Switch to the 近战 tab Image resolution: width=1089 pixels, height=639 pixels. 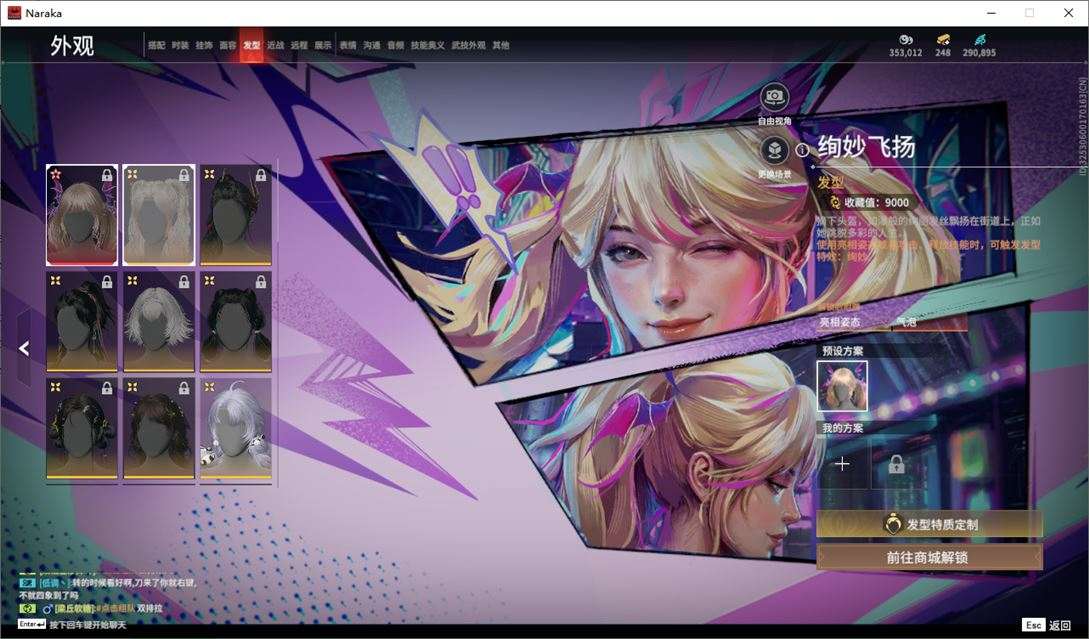(276, 45)
